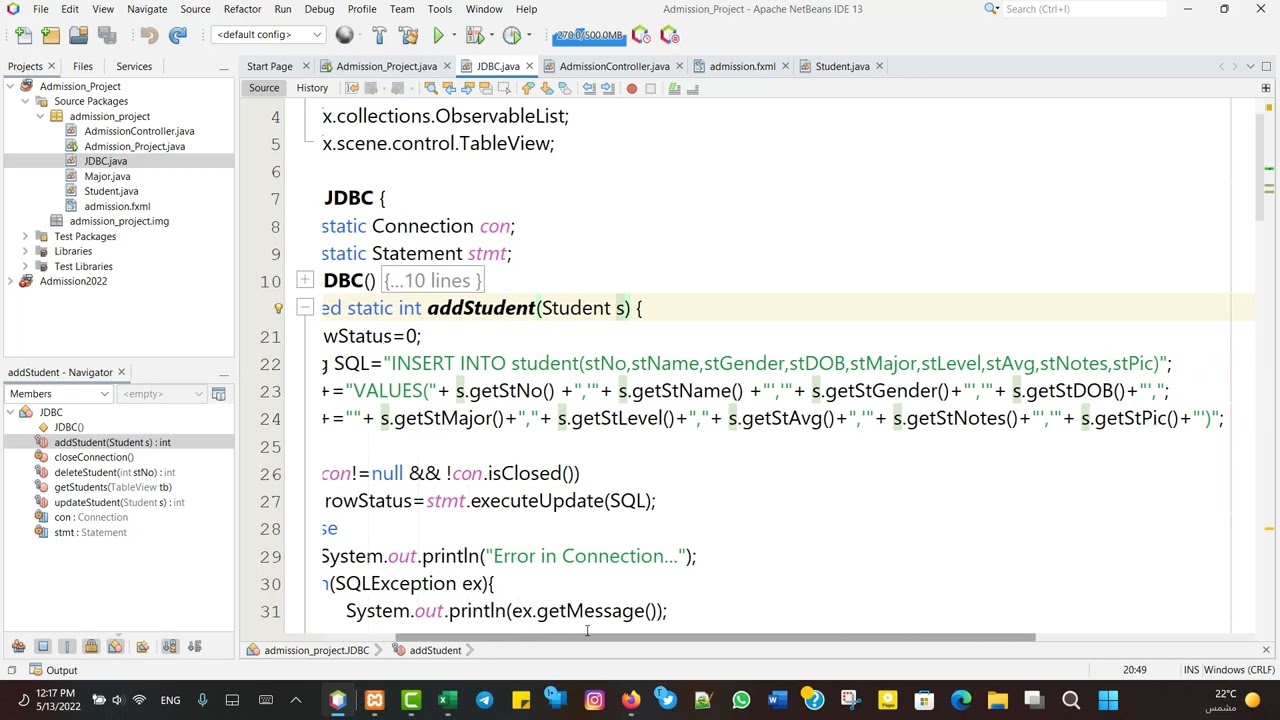Click the Open Project toolbar icon
The height and width of the screenshot is (720, 1280).
78,35
